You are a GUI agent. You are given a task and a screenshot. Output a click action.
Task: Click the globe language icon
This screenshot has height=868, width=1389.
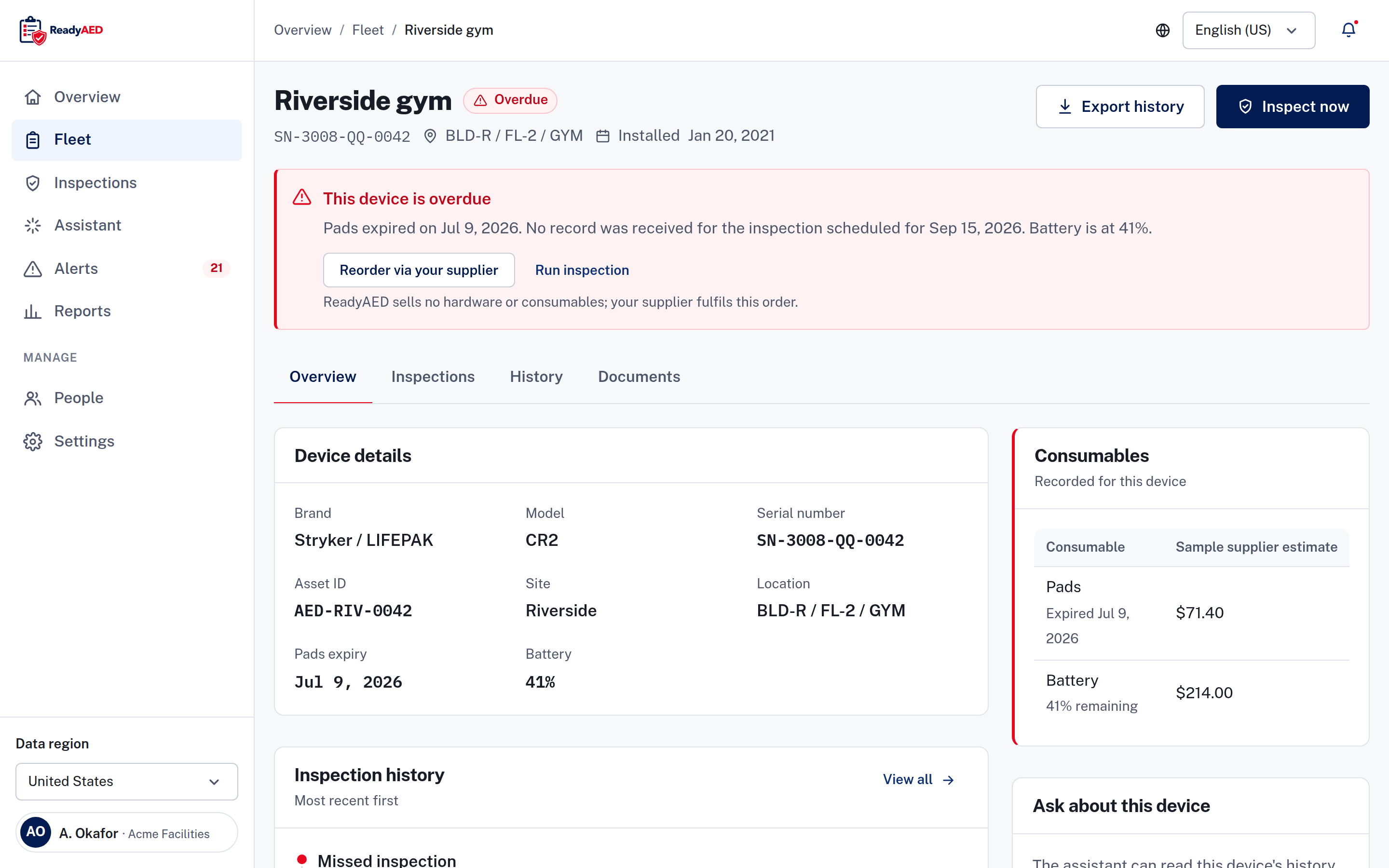point(1162,30)
